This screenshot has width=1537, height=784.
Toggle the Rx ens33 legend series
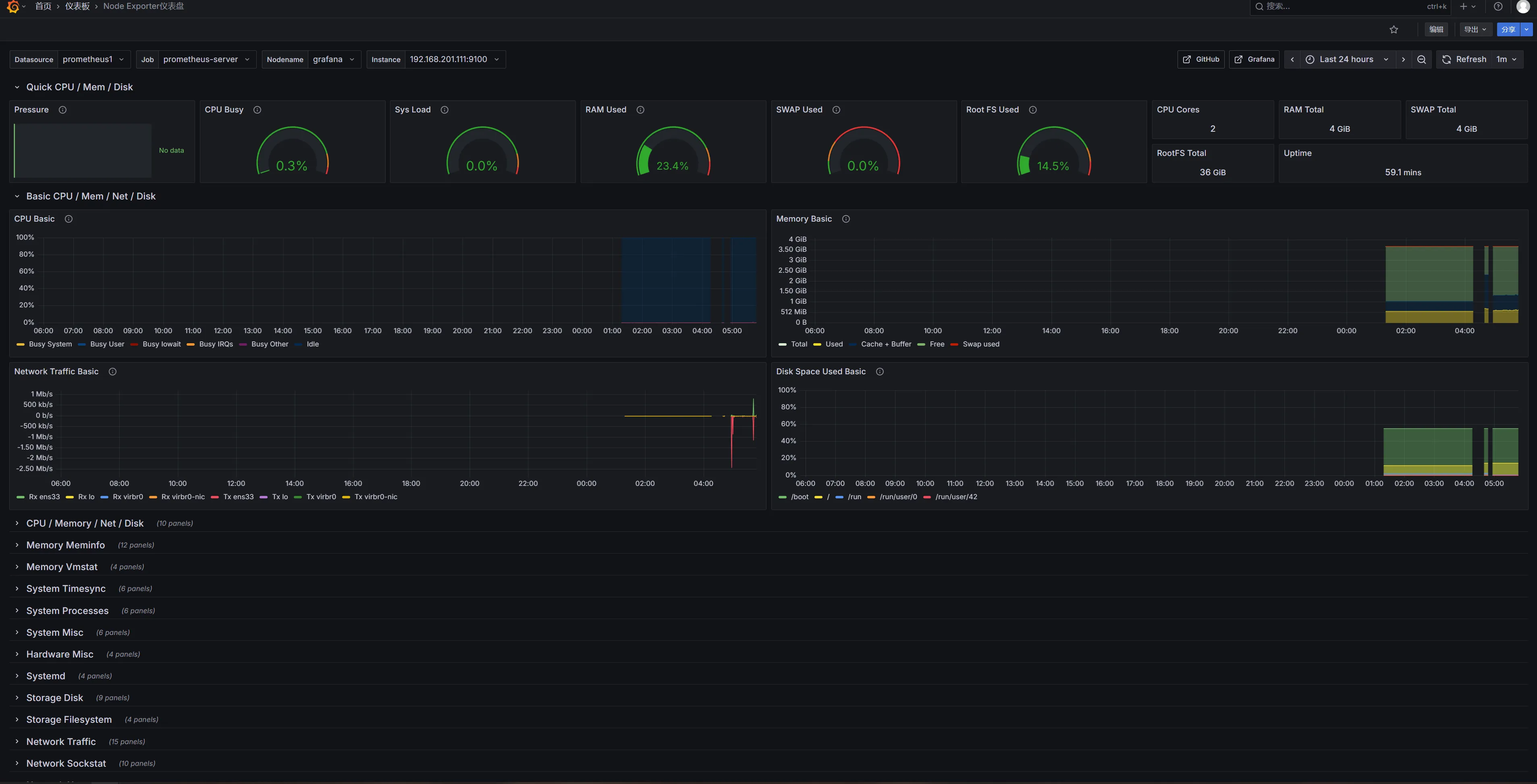[x=44, y=497]
